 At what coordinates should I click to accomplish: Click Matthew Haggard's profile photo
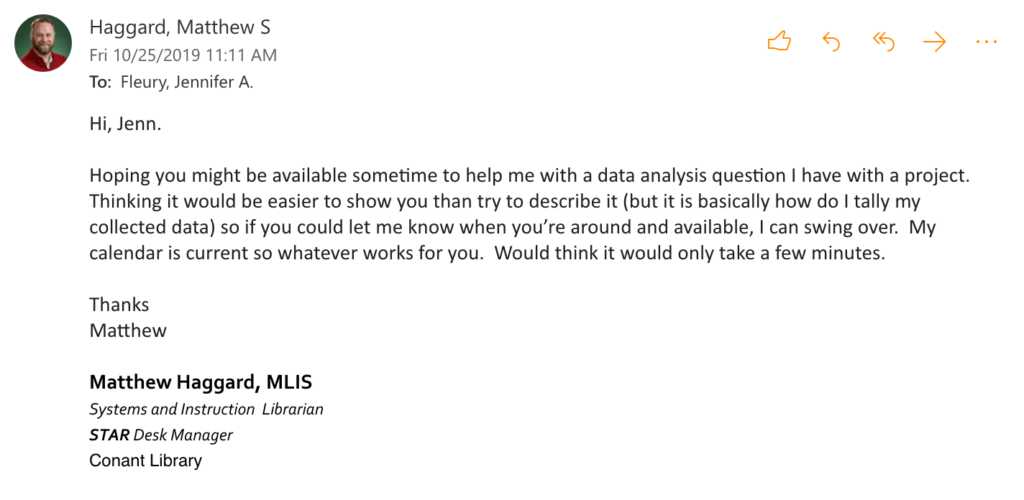click(x=42, y=43)
